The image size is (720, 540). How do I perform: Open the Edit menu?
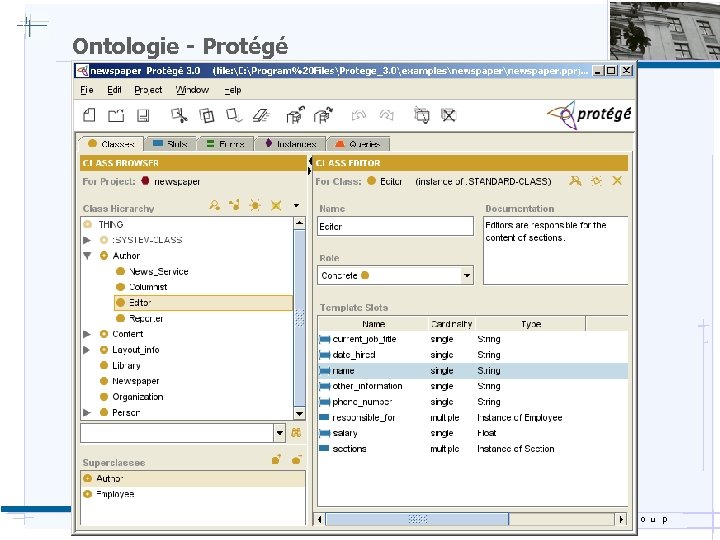pyautogui.click(x=114, y=90)
